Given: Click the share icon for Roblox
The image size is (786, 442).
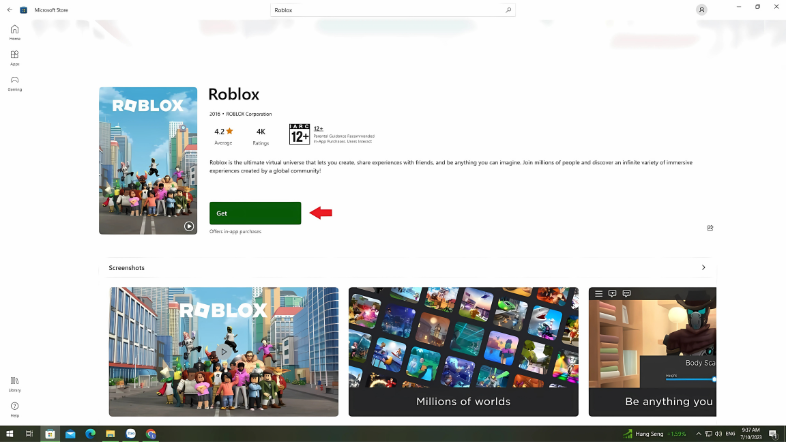Looking at the screenshot, I should pyautogui.click(x=710, y=228).
